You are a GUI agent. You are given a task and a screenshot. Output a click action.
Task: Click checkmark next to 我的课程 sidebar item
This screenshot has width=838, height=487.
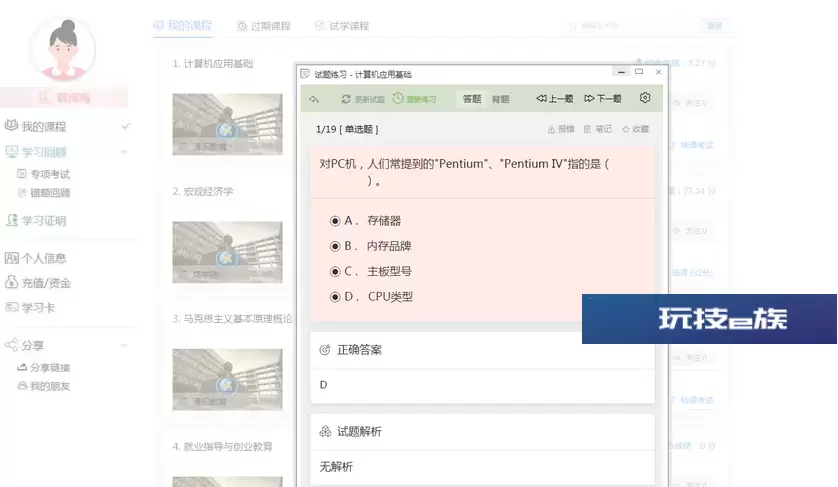(126, 126)
